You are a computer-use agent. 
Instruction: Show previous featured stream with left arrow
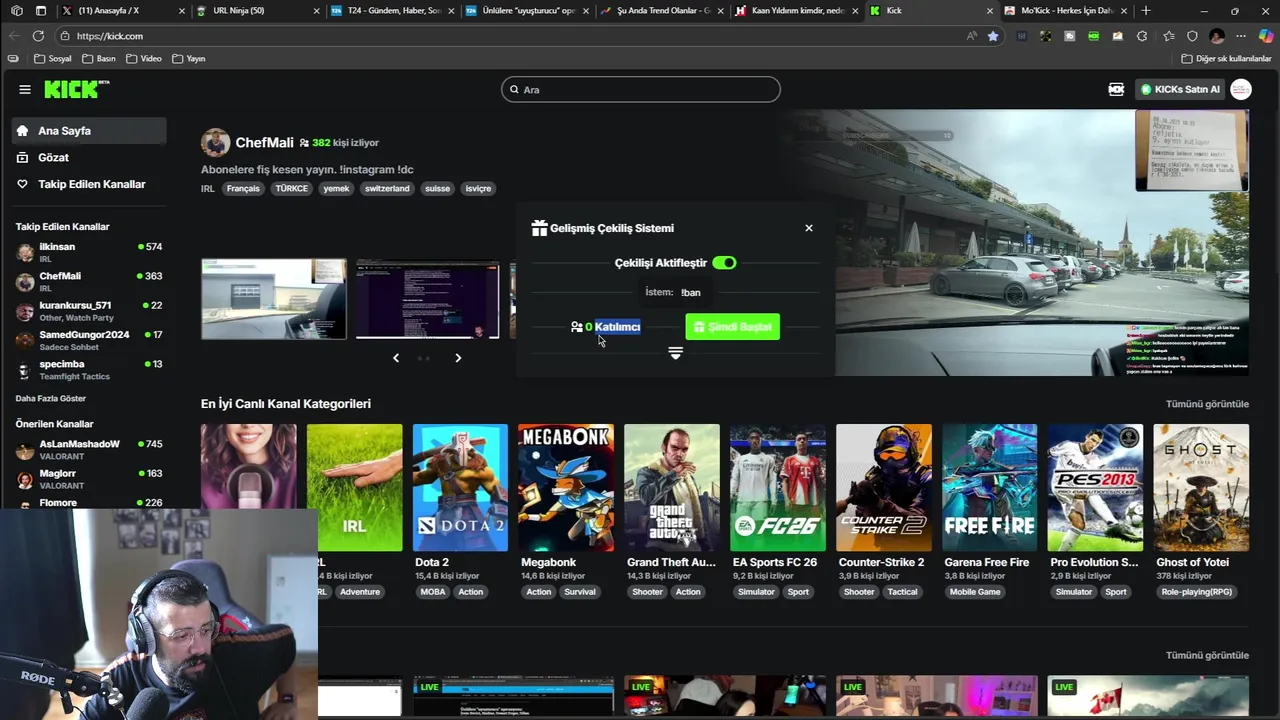[x=396, y=358]
